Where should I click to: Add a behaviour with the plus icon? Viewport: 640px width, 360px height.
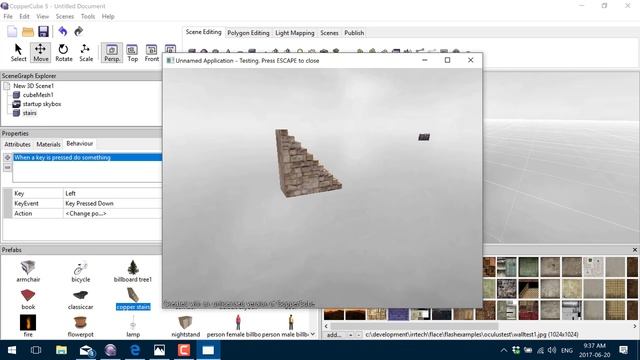pyautogui.click(x=7, y=158)
